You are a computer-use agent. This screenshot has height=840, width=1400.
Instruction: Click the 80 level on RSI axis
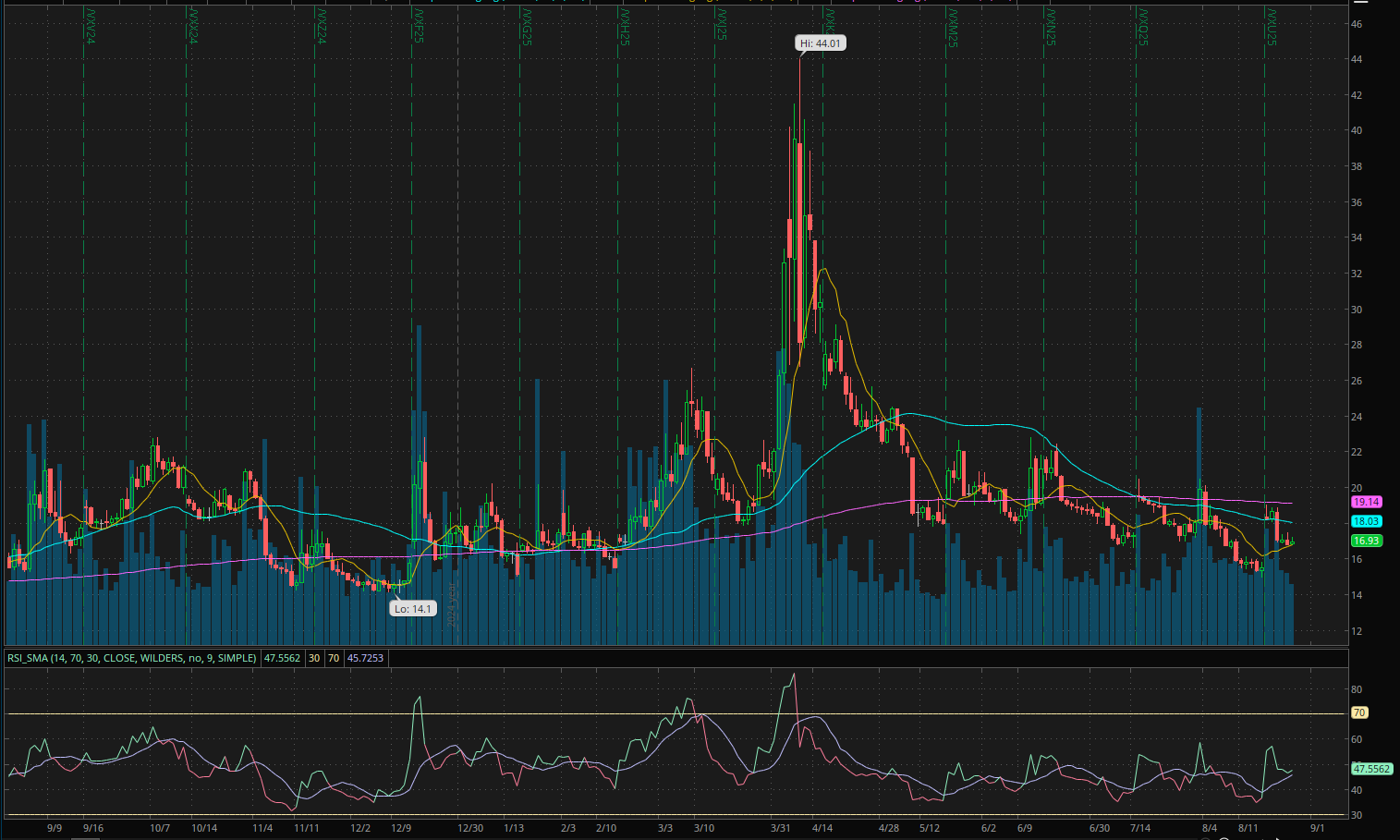tap(1357, 689)
